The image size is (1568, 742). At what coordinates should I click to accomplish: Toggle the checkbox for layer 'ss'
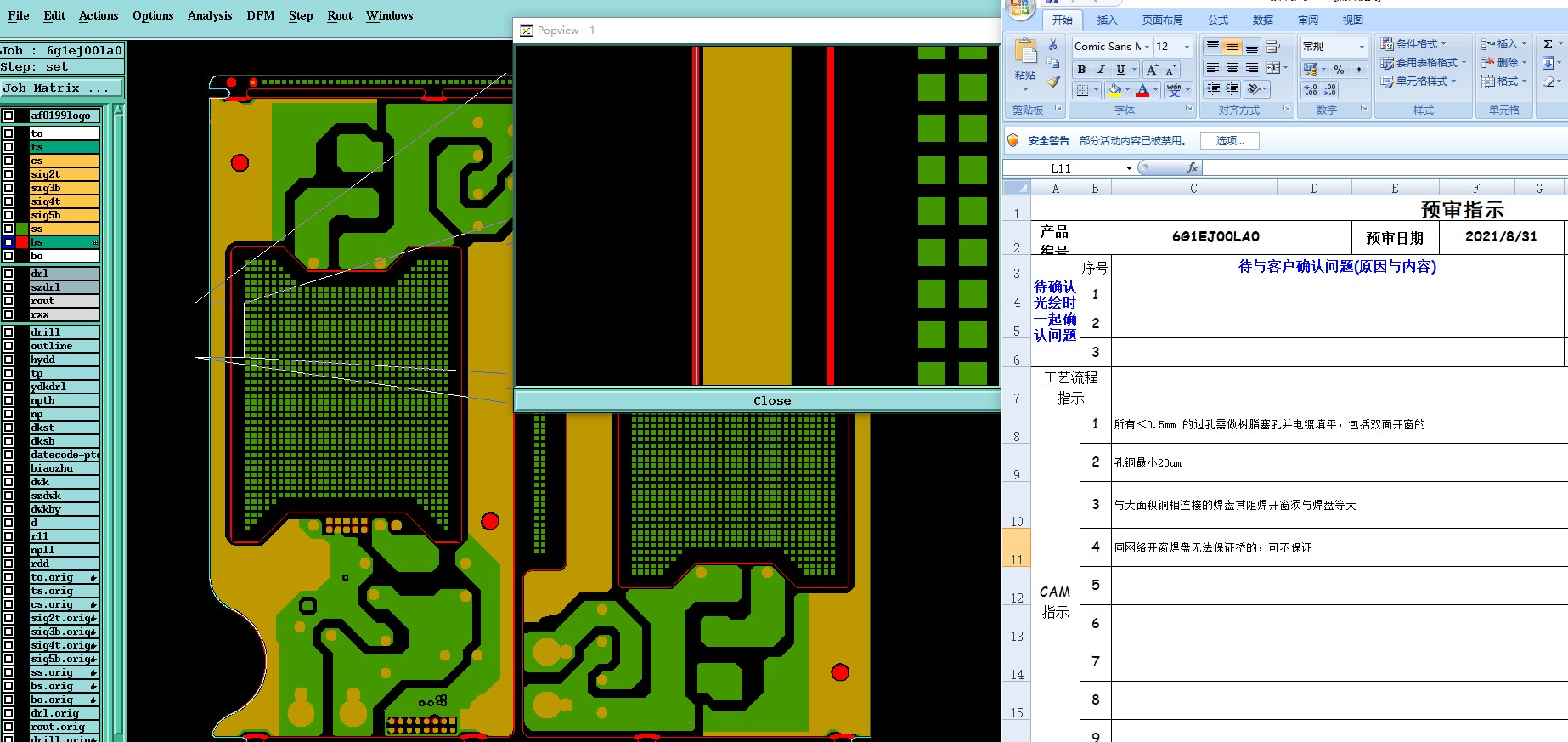[x=8, y=229]
